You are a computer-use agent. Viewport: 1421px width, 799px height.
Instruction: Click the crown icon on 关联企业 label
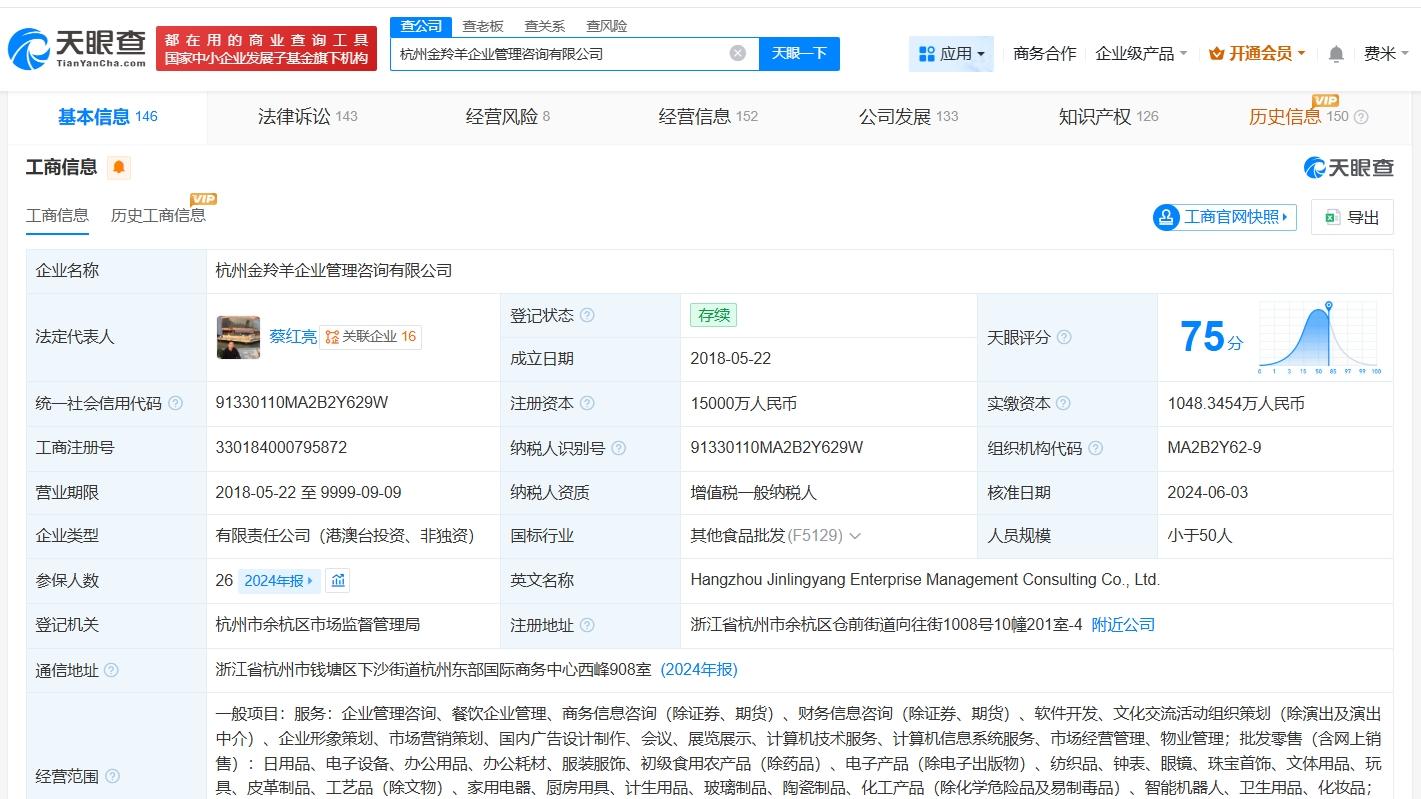[x=334, y=336]
